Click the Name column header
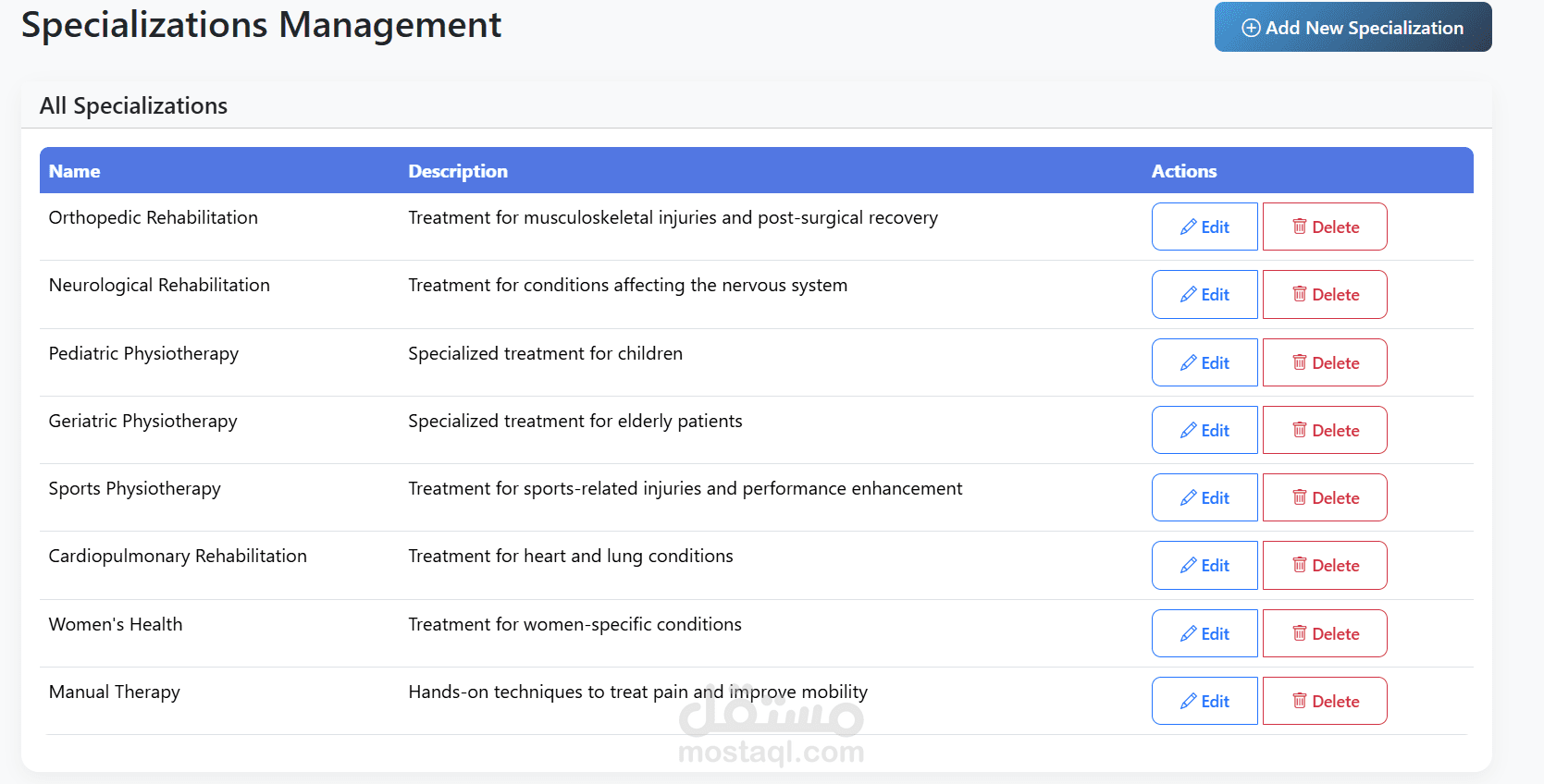The height and width of the screenshot is (784, 1544). [75, 171]
